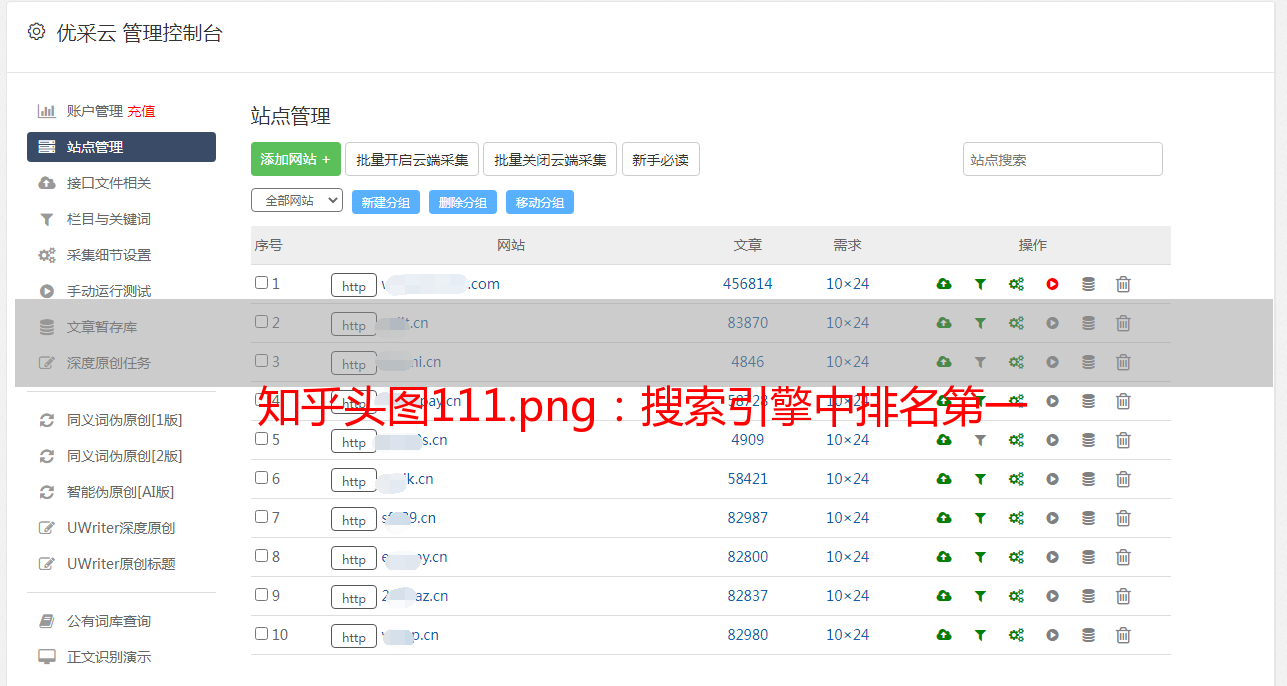Image resolution: width=1287 pixels, height=686 pixels.
Task: Delete site in row 7 via trash icon
Action: pos(1123,518)
